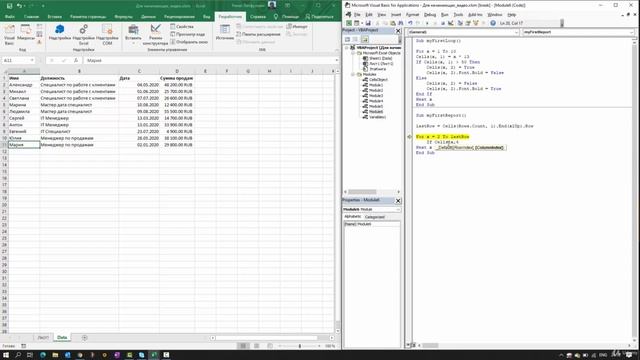This screenshot has width=640, height=360.
Task: Save the workbook from Excel title bar
Action: pyautogui.click(x=9, y=6)
